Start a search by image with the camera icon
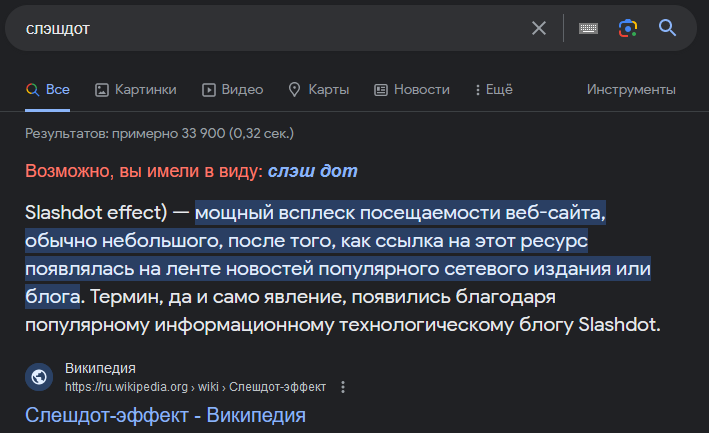The width and height of the screenshot is (709, 433). 628,28
